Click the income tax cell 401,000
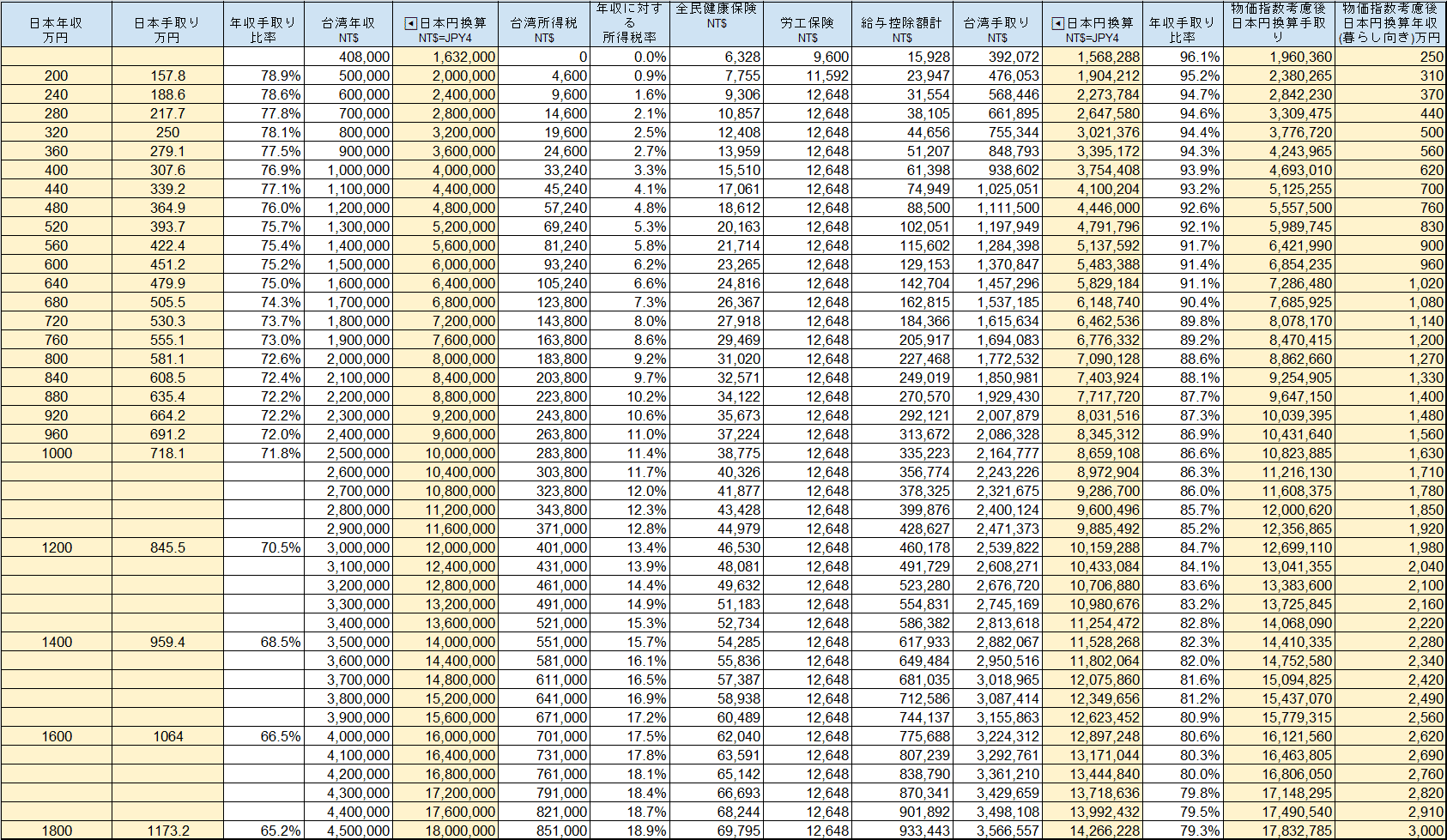 pos(544,547)
